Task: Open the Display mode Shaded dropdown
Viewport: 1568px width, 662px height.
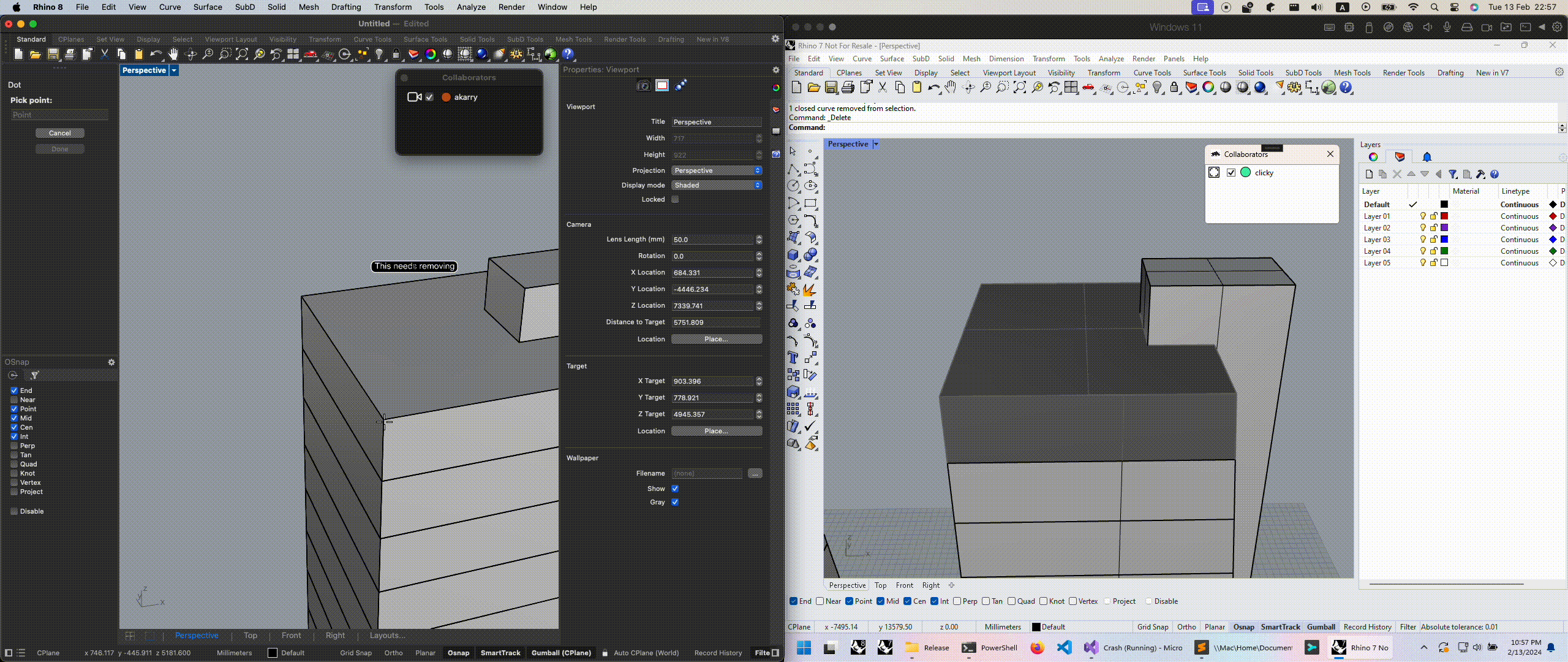Action: [716, 185]
